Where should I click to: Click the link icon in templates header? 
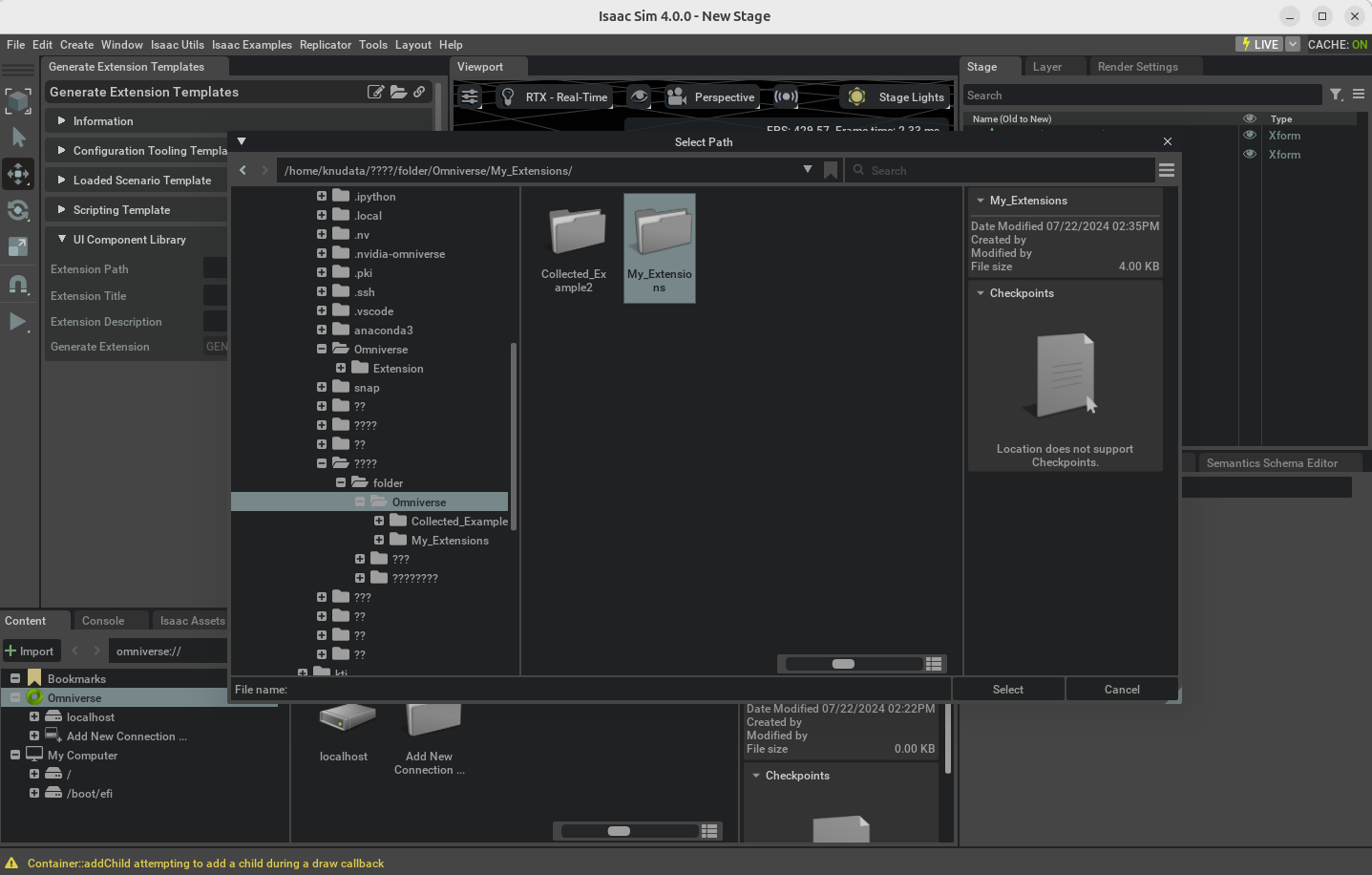coord(419,92)
